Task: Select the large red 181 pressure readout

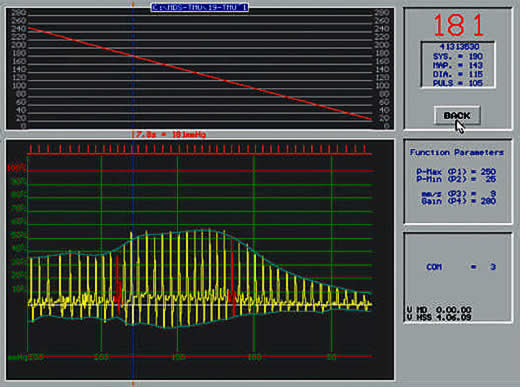Action: 458,25
